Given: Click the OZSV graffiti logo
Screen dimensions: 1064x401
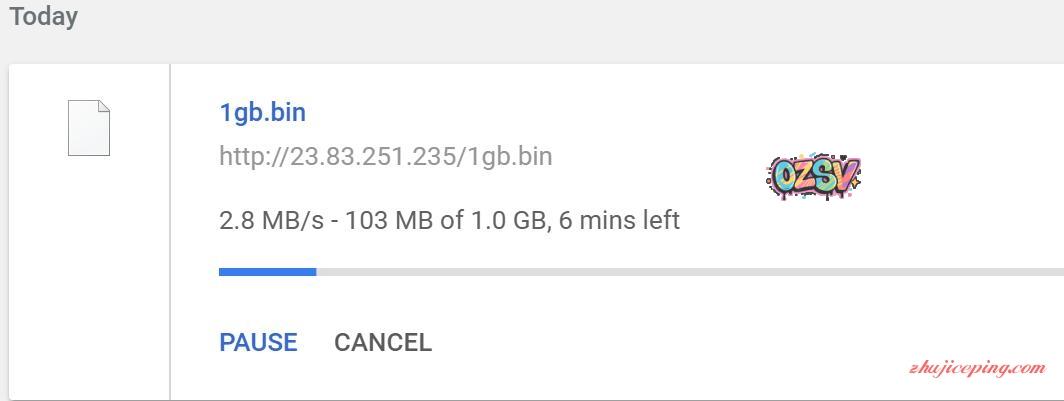Looking at the screenshot, I should click(x=813, y=177).
